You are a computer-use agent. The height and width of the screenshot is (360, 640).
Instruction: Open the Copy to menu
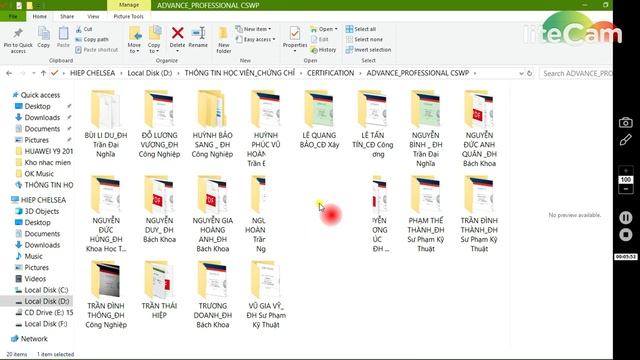click(154, 40)
